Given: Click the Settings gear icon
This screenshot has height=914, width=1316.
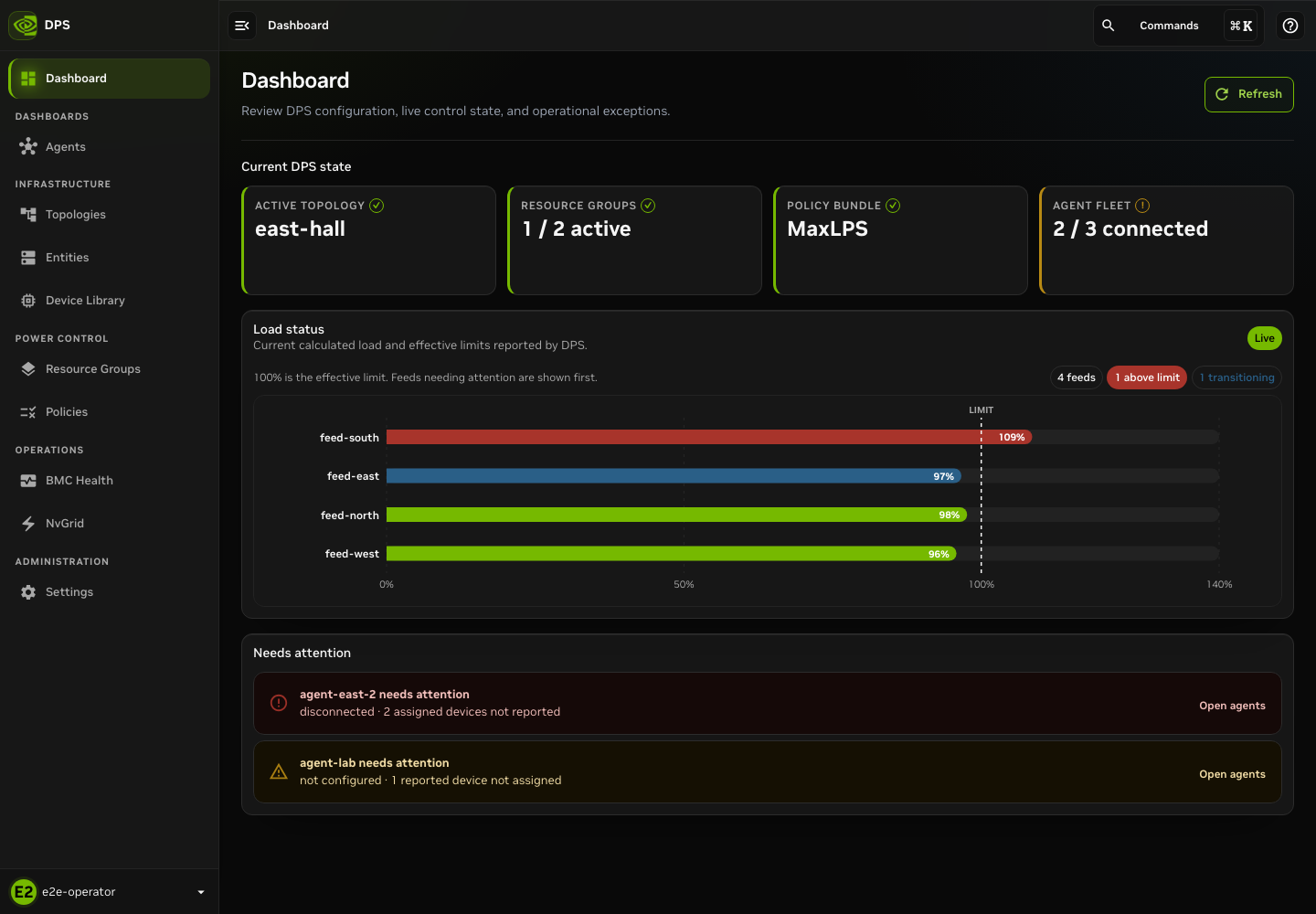Looking at the screenshot, I should [x=28, y=592].
